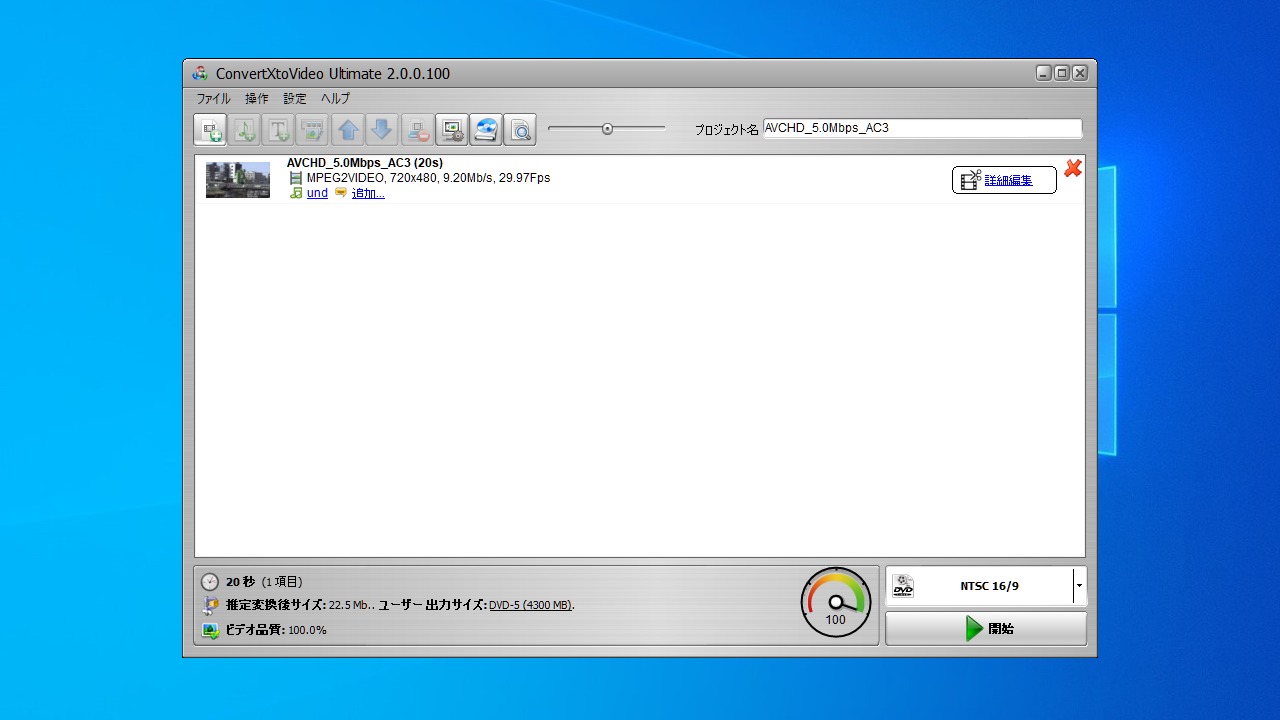1280x720 pixels.
Task: Click the clock duration icon
Action: pyautogui.click(x=210, y=582)
